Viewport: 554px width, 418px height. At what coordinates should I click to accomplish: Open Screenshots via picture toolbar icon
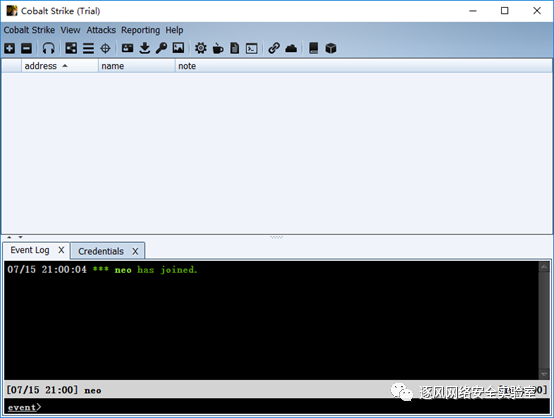178,48
